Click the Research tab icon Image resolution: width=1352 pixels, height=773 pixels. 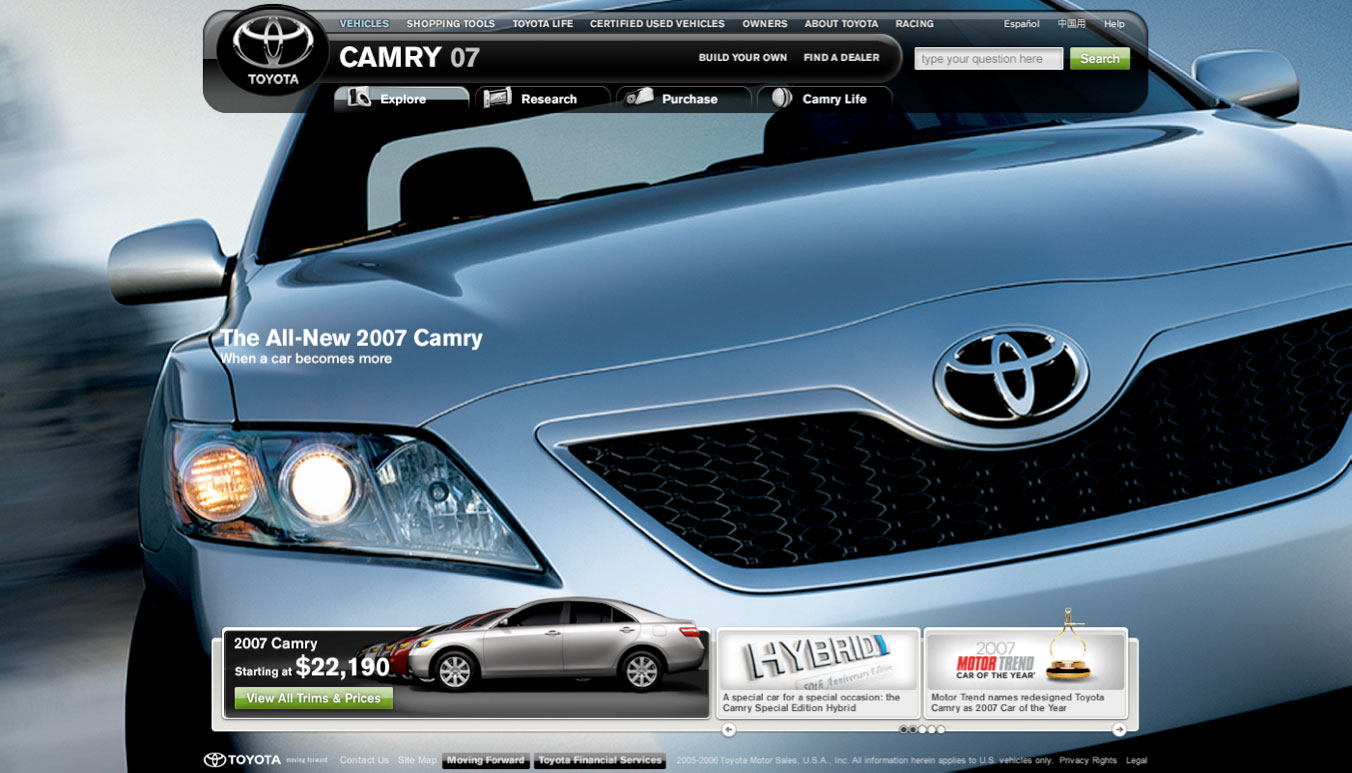click(x=497, y=98)
